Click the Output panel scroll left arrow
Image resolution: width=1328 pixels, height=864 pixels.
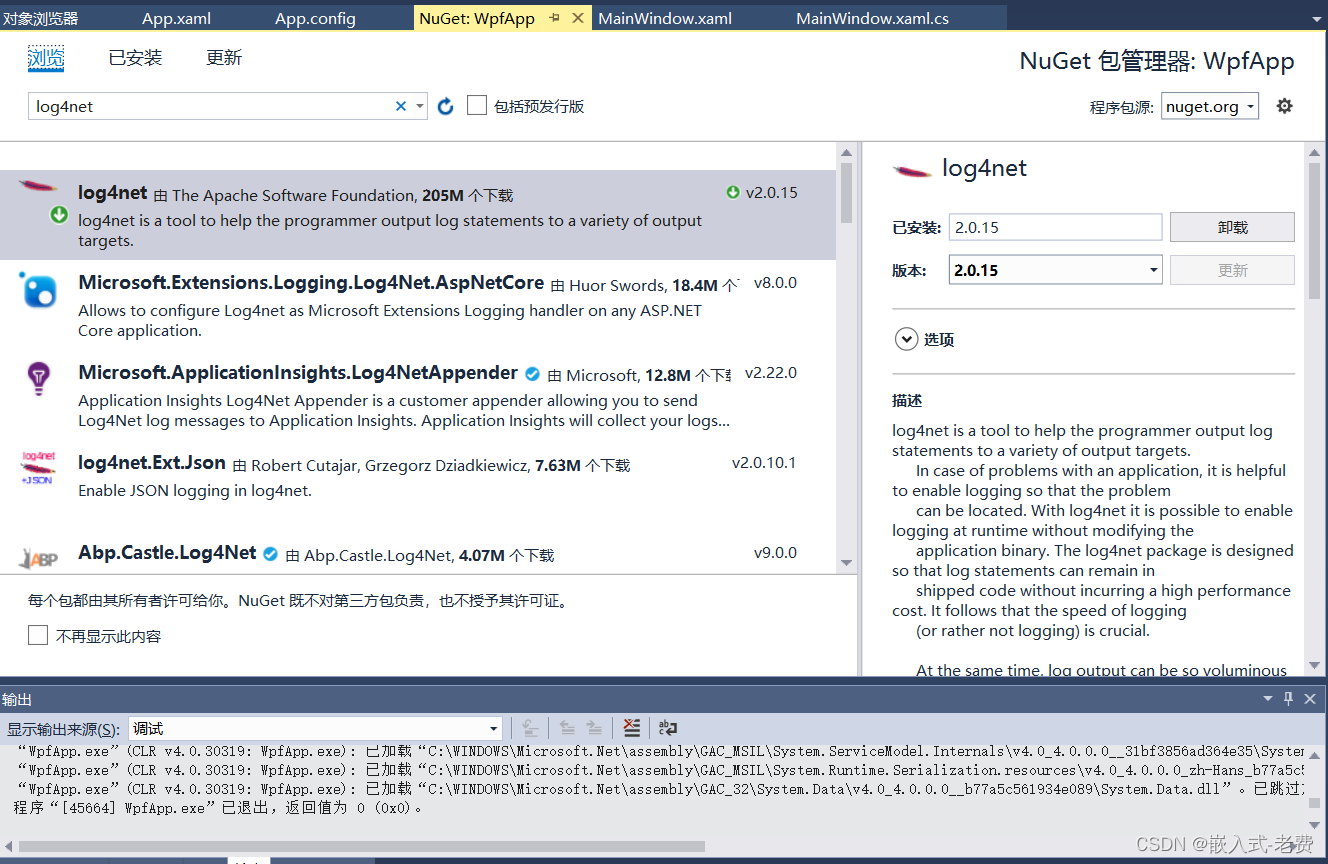pos(8,846)
